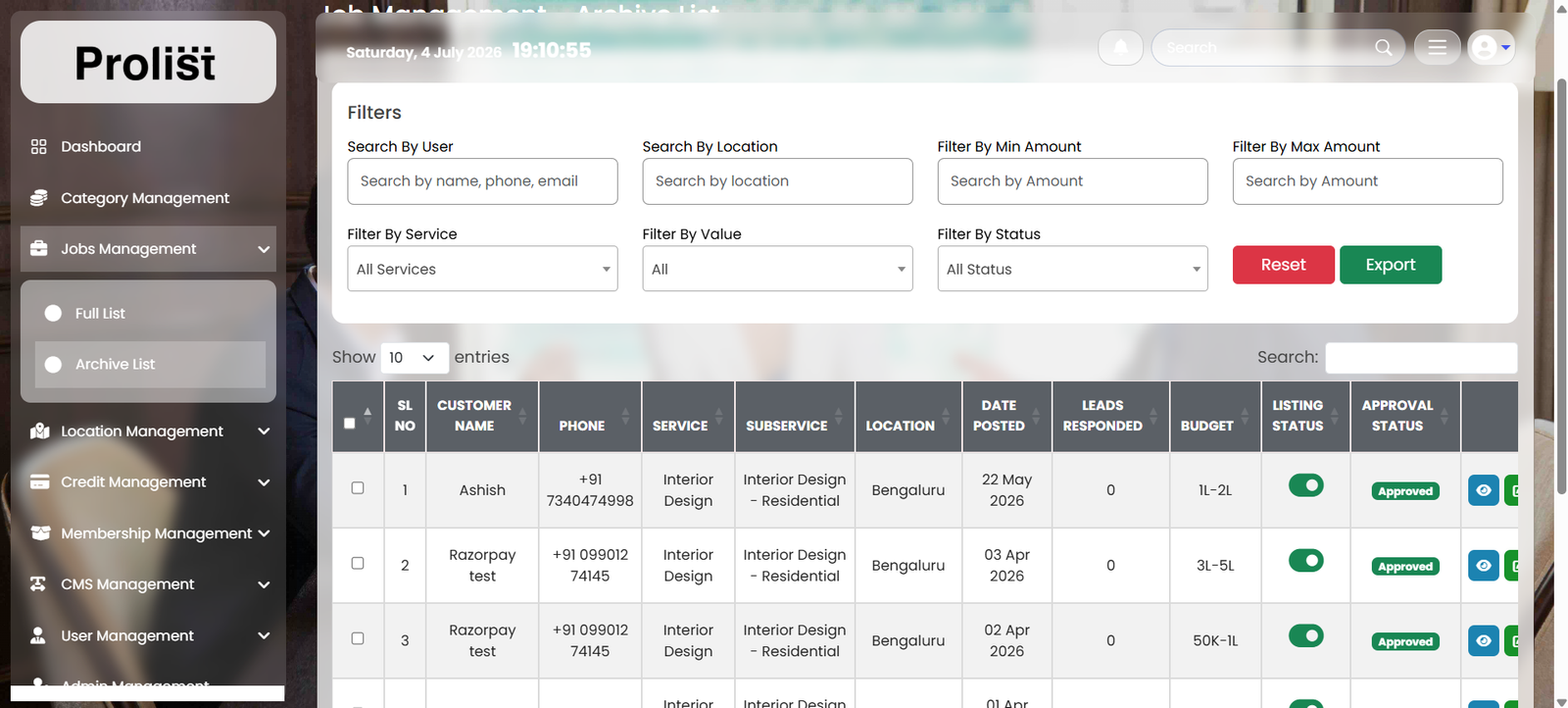Sort by the Customer Name column

click(x=482, y=416)
